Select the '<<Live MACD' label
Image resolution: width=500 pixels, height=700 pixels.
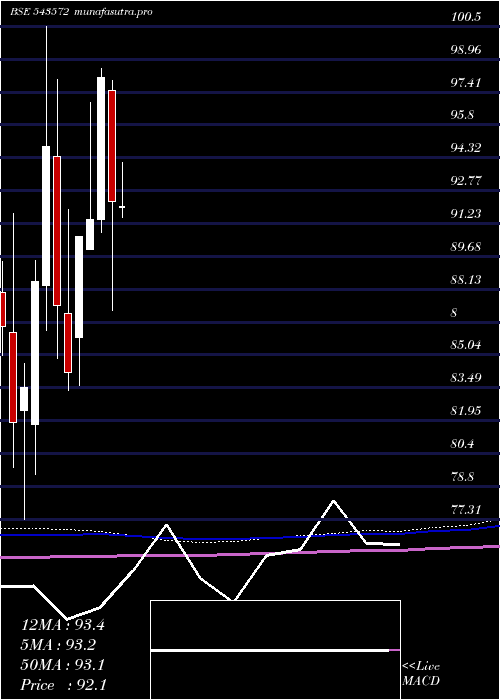(421, 674)
